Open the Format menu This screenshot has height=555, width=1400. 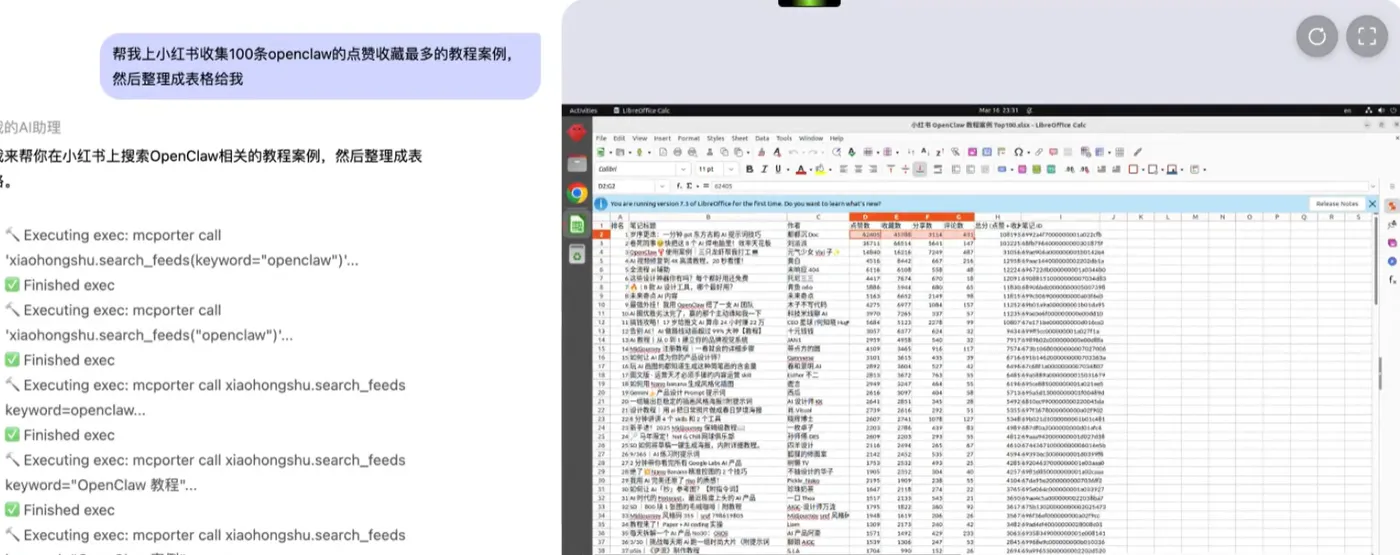click(x=688, y=138)
